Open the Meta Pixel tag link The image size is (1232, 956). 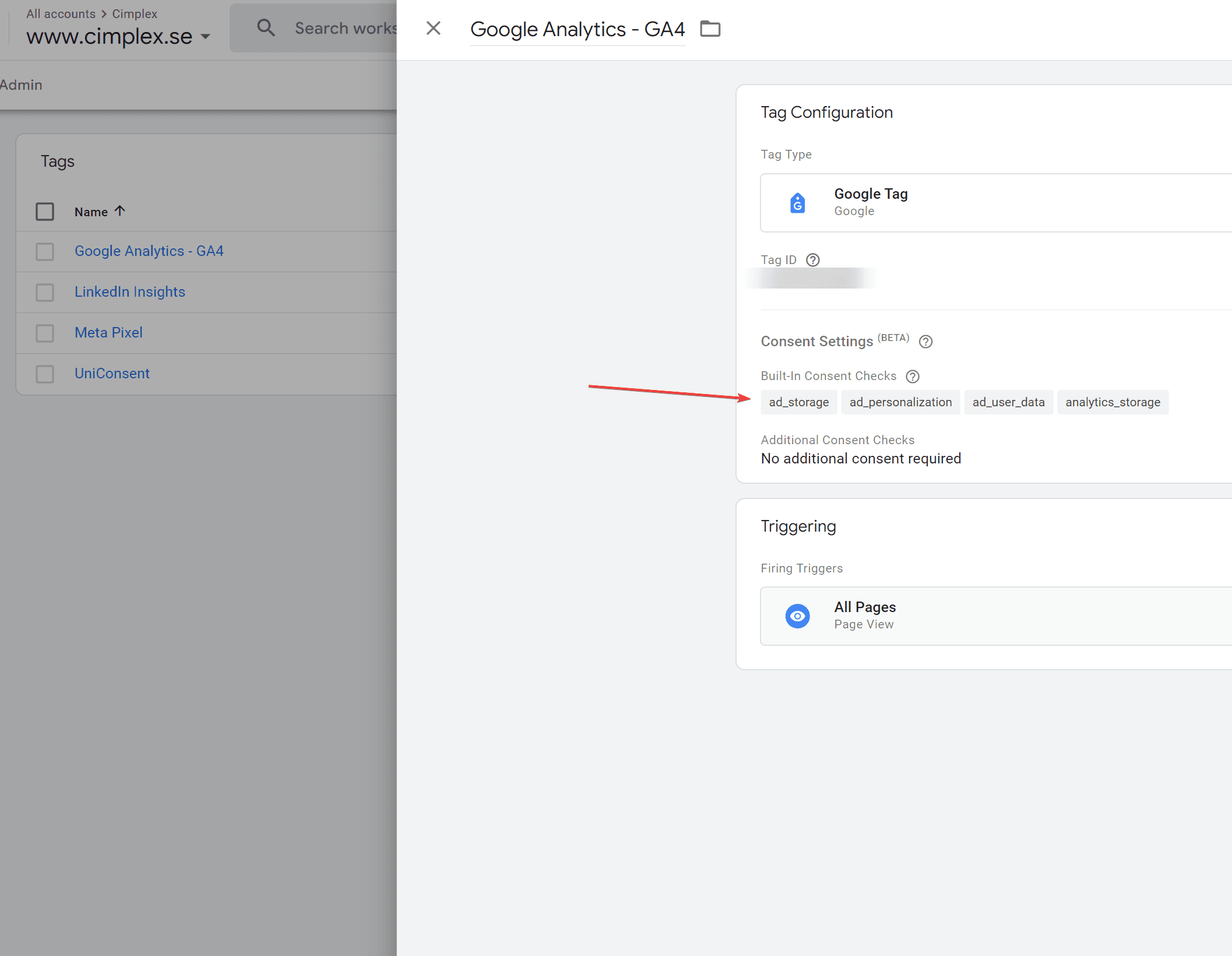point(108,333)
